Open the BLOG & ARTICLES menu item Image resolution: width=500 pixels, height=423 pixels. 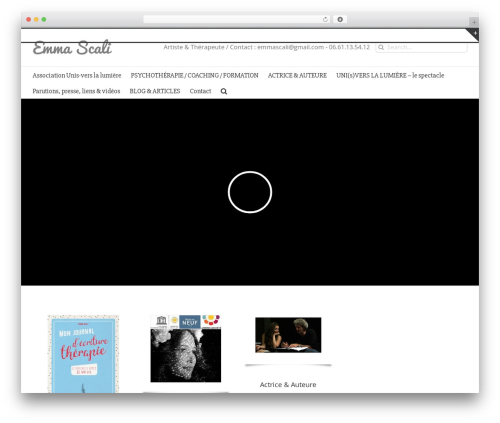[155, 91]
